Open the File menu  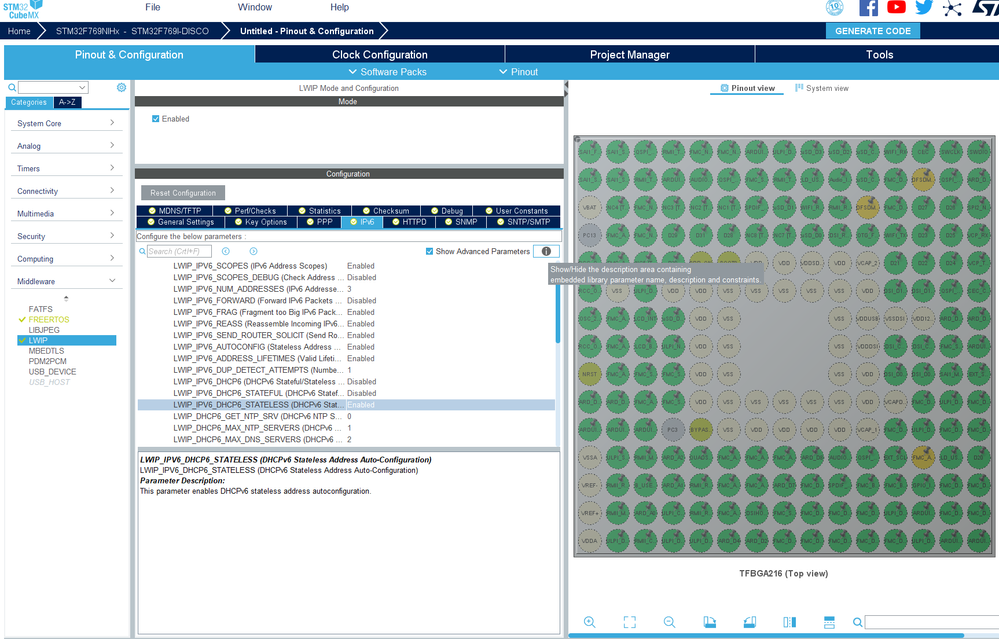click(153, 7)
